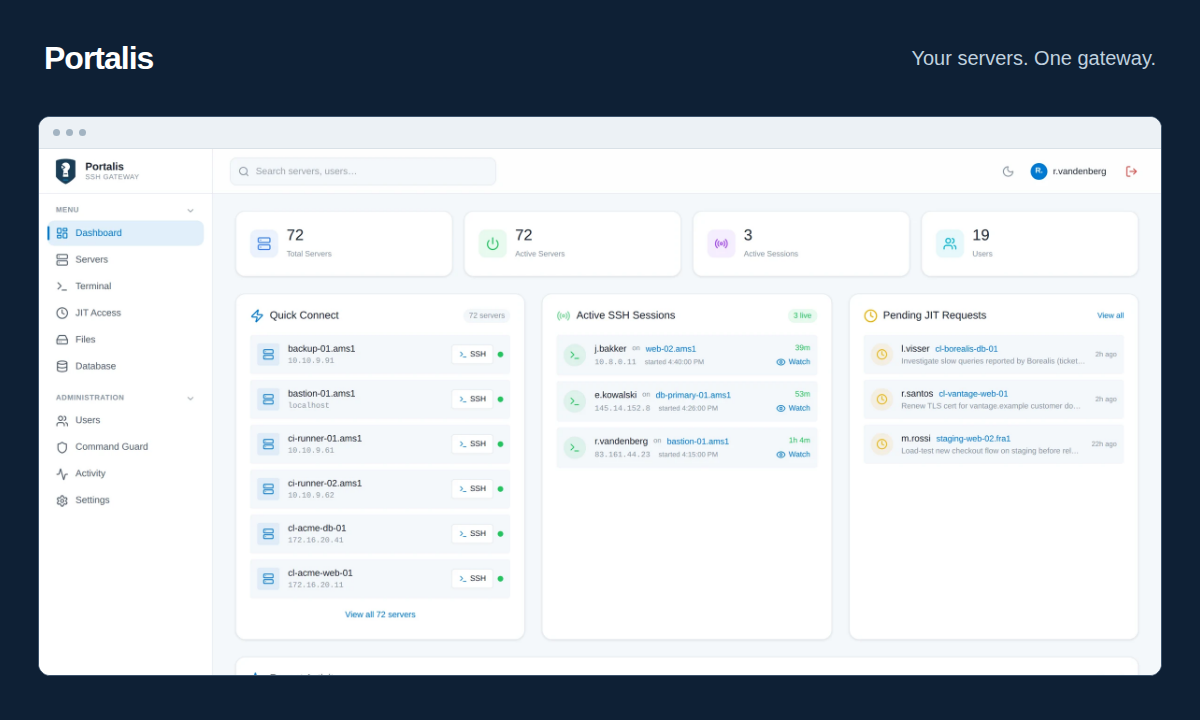Click clock icon on r.santos request

tap(882, 399)
